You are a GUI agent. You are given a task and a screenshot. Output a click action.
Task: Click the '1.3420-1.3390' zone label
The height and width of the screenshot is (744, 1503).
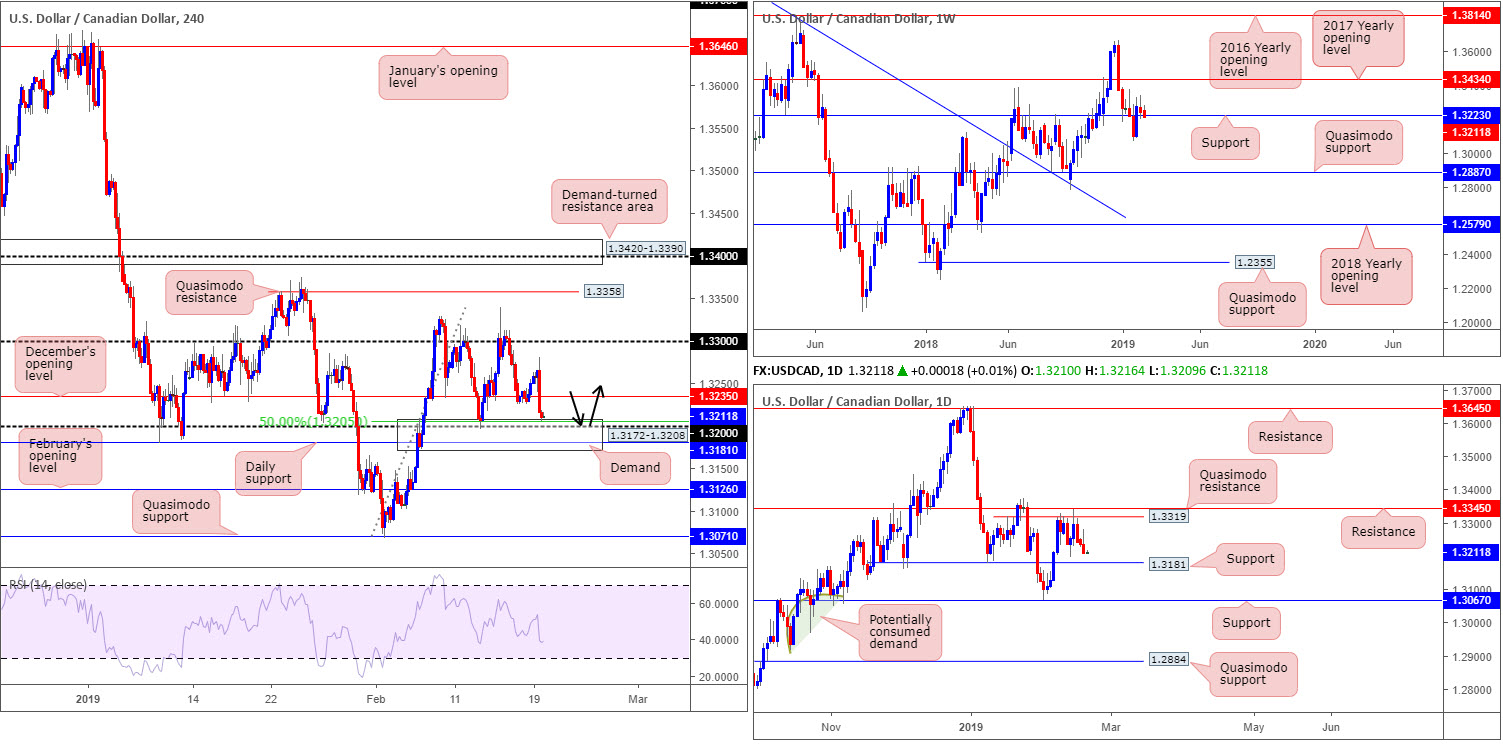pyautogui.click(x=646, y=247)
